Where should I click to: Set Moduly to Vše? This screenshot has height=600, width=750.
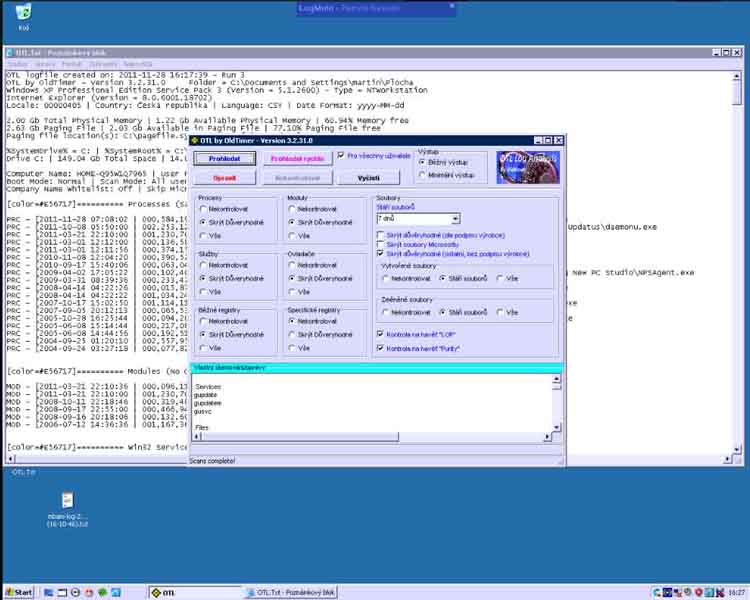(x=292, y=236)
